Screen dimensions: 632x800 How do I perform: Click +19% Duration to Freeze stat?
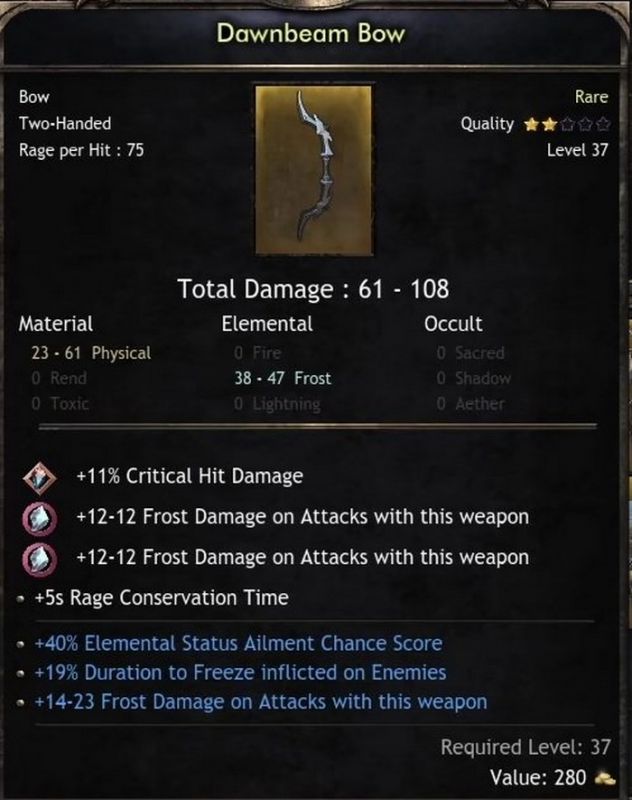click(x=240, y=672)
